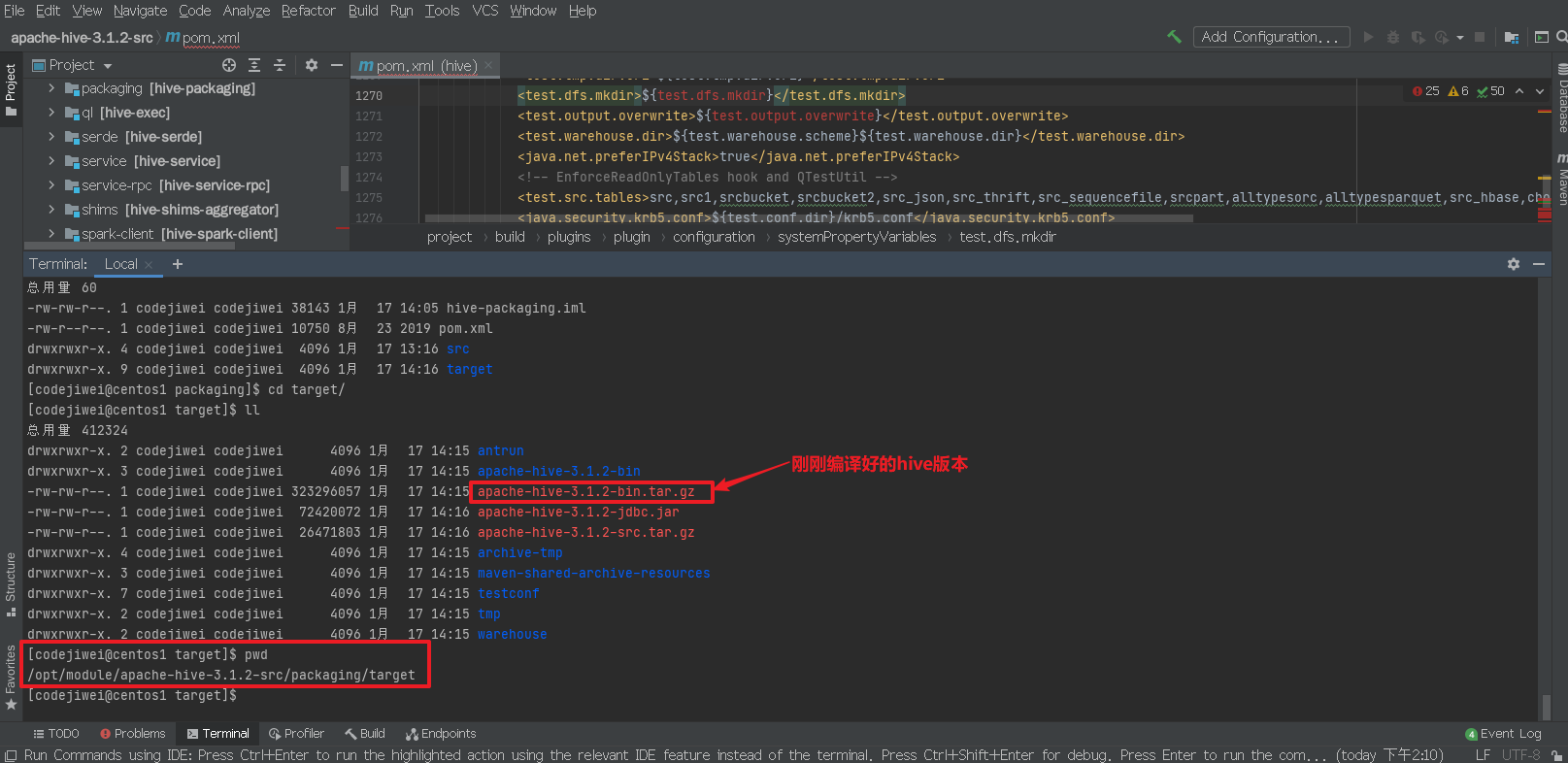Image resolution: width=1568 pixels, height=763 pixels.
Task: Click the Stop icon in the toolbar
Action: pyautogui.click(x=1480, y=37)
